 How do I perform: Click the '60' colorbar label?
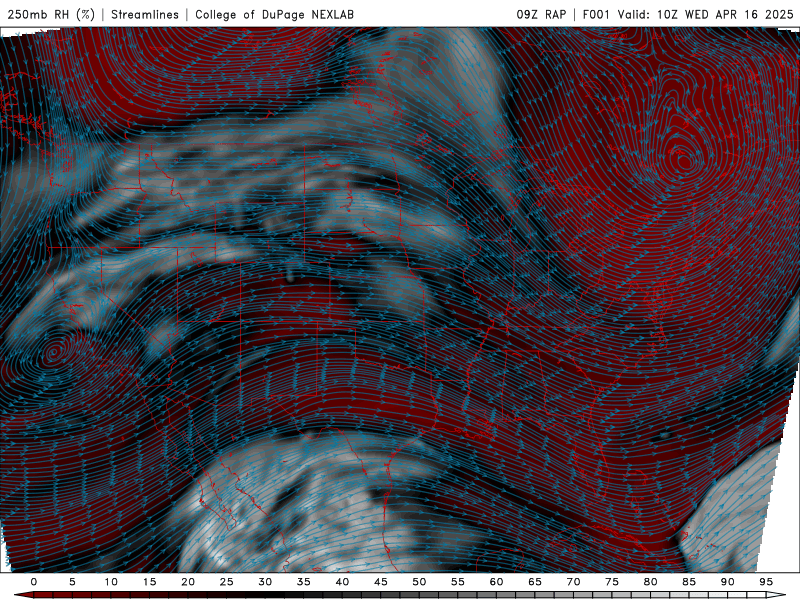point(496,582)
